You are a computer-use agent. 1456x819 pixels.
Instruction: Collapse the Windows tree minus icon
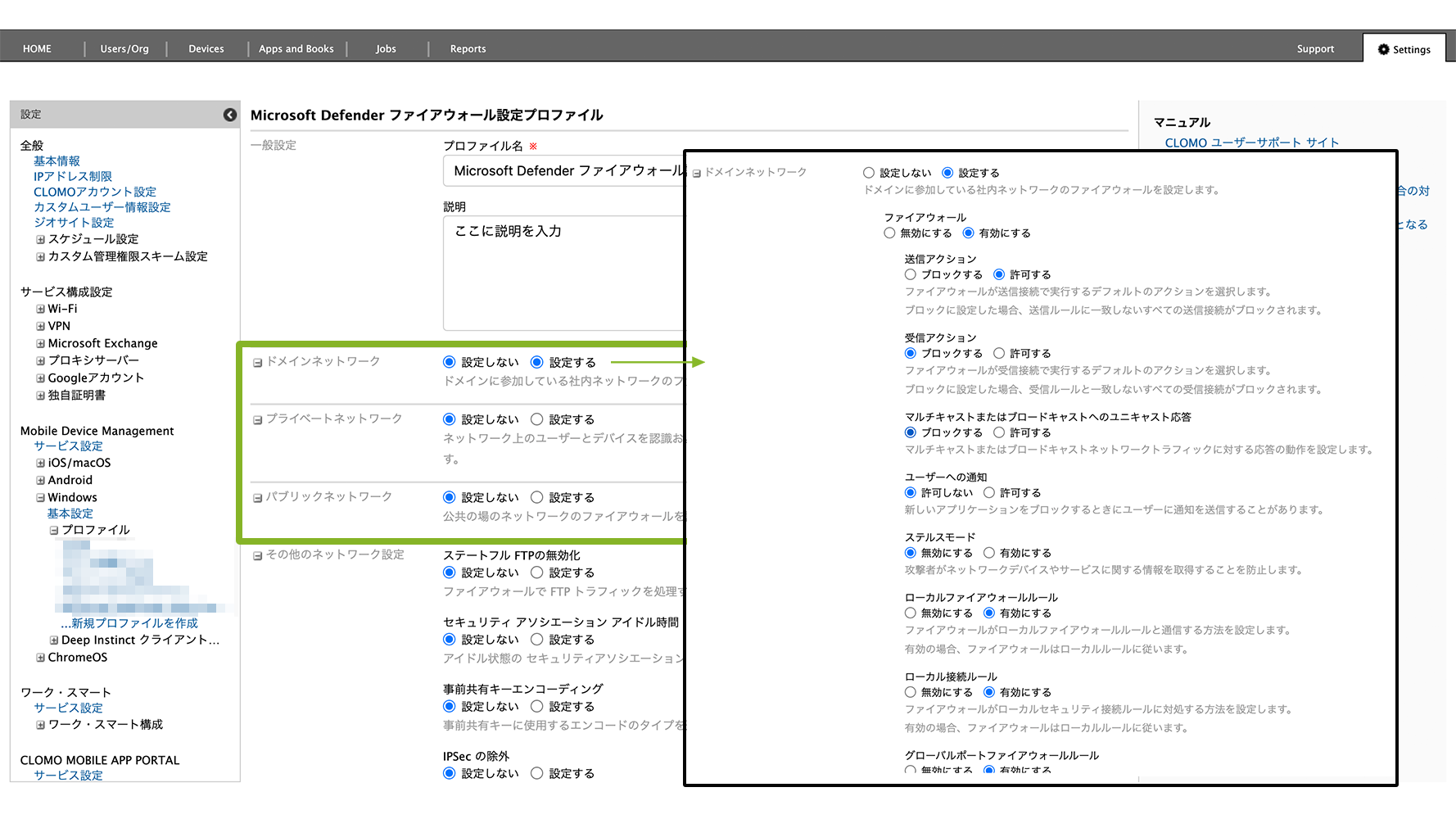click(x=40, y=498)
